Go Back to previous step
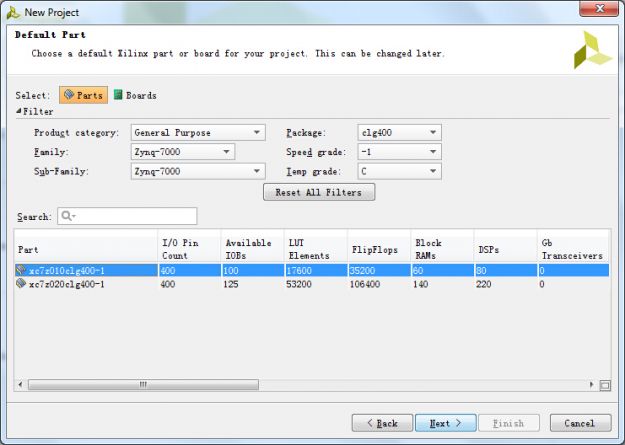The height and width of the screenshot is (445, 625). 382,423
